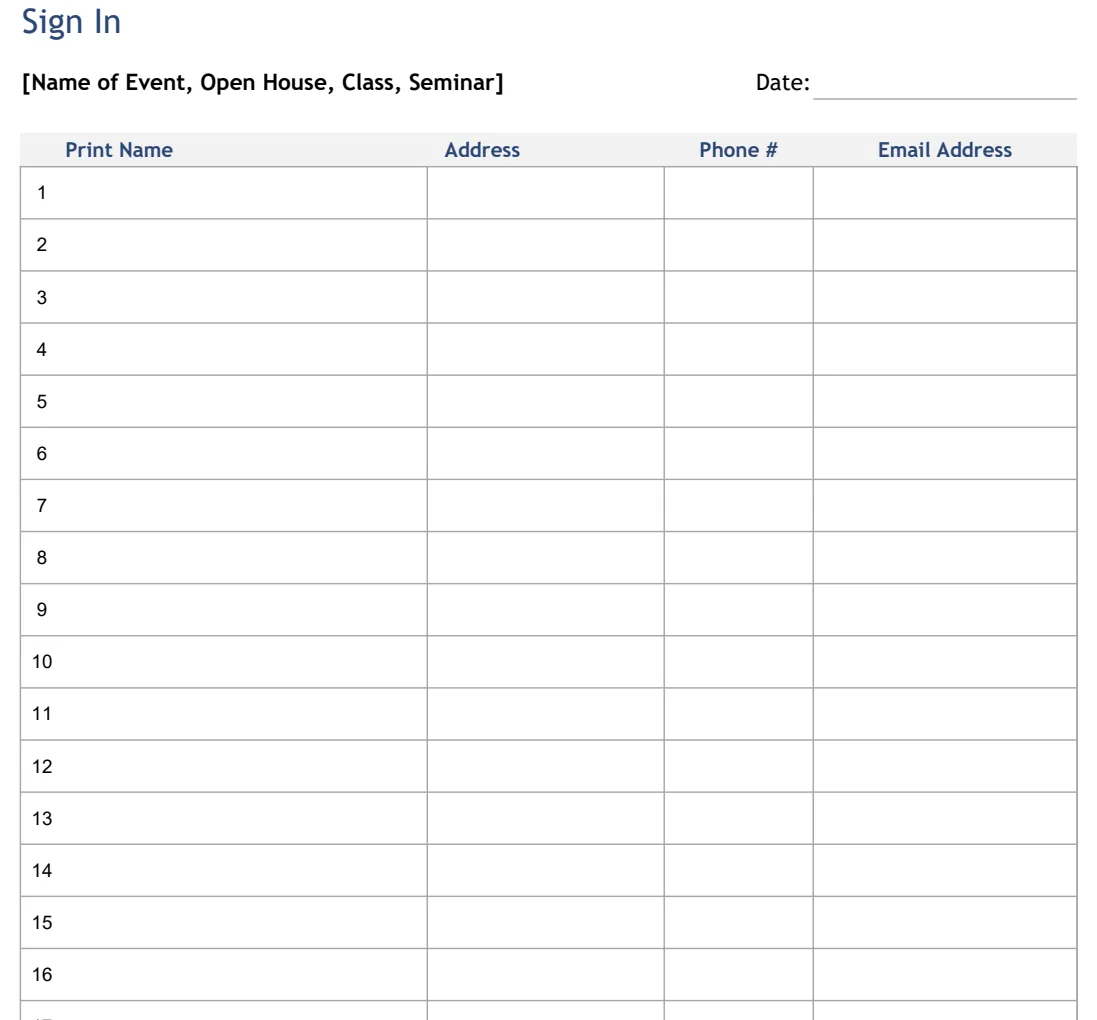Viewport: 1097px width, 1020px height.
Task: Click the Sign In title
Action: pyautogui.click(x=71, y=22)
